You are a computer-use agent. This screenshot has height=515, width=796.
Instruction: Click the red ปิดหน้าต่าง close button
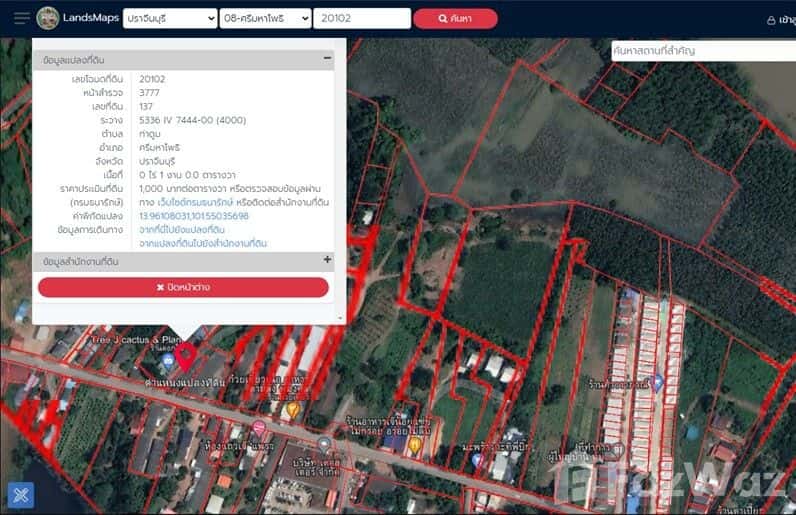183,287
